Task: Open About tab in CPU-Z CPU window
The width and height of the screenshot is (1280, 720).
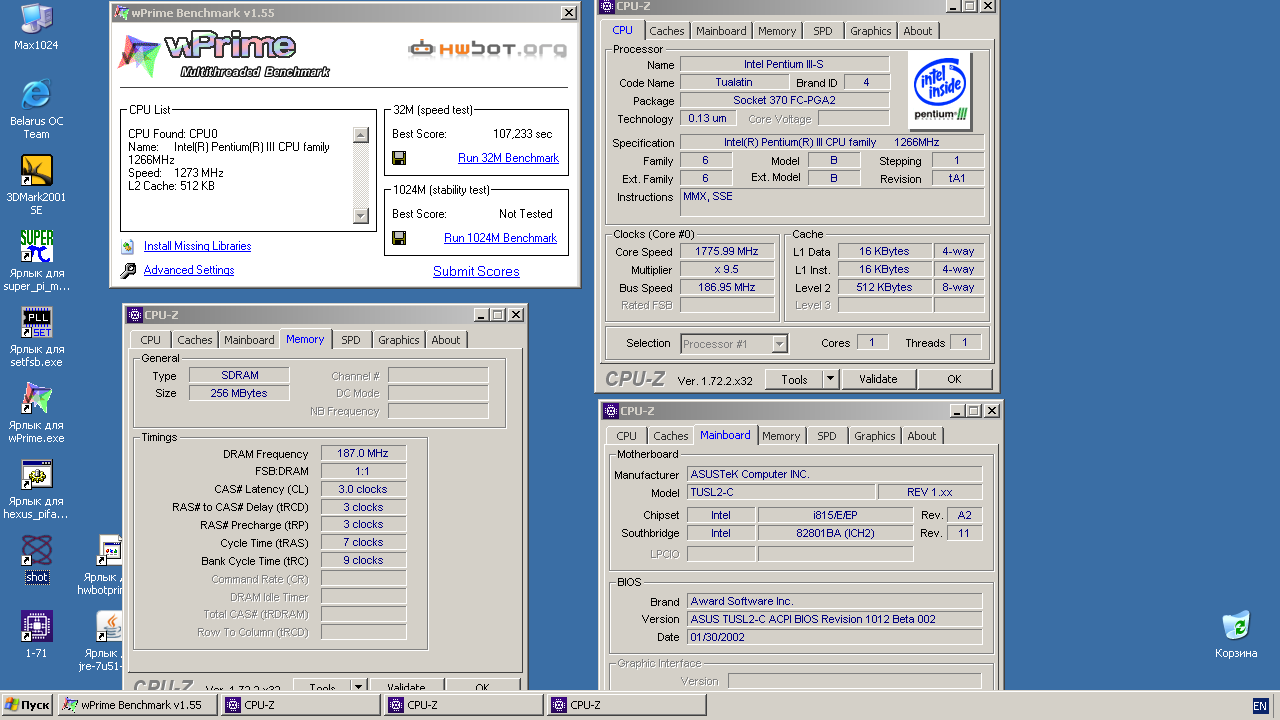Action: tap(918, 31)
